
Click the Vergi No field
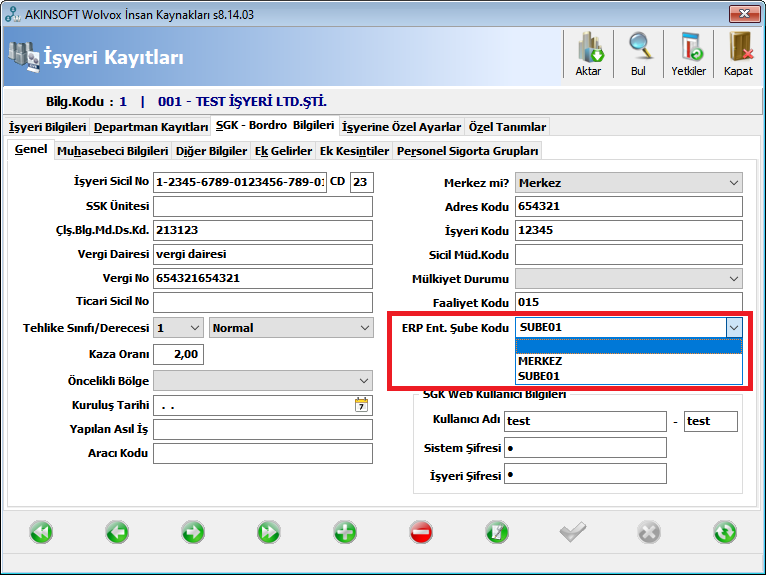(x=263, y=278)
